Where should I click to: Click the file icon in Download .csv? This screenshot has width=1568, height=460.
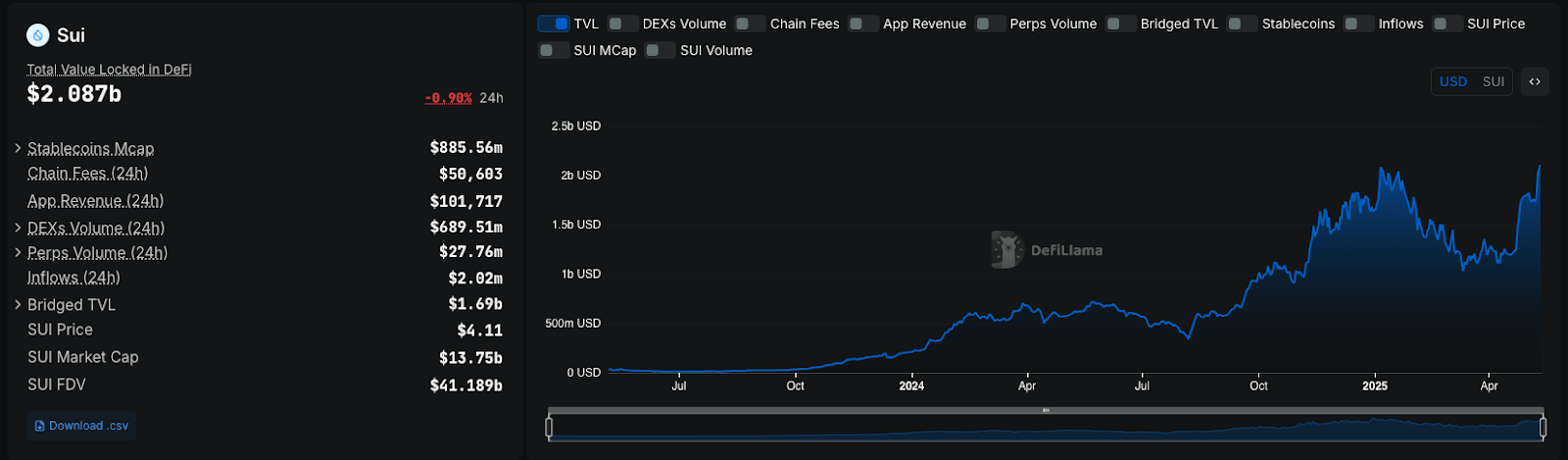39,426
